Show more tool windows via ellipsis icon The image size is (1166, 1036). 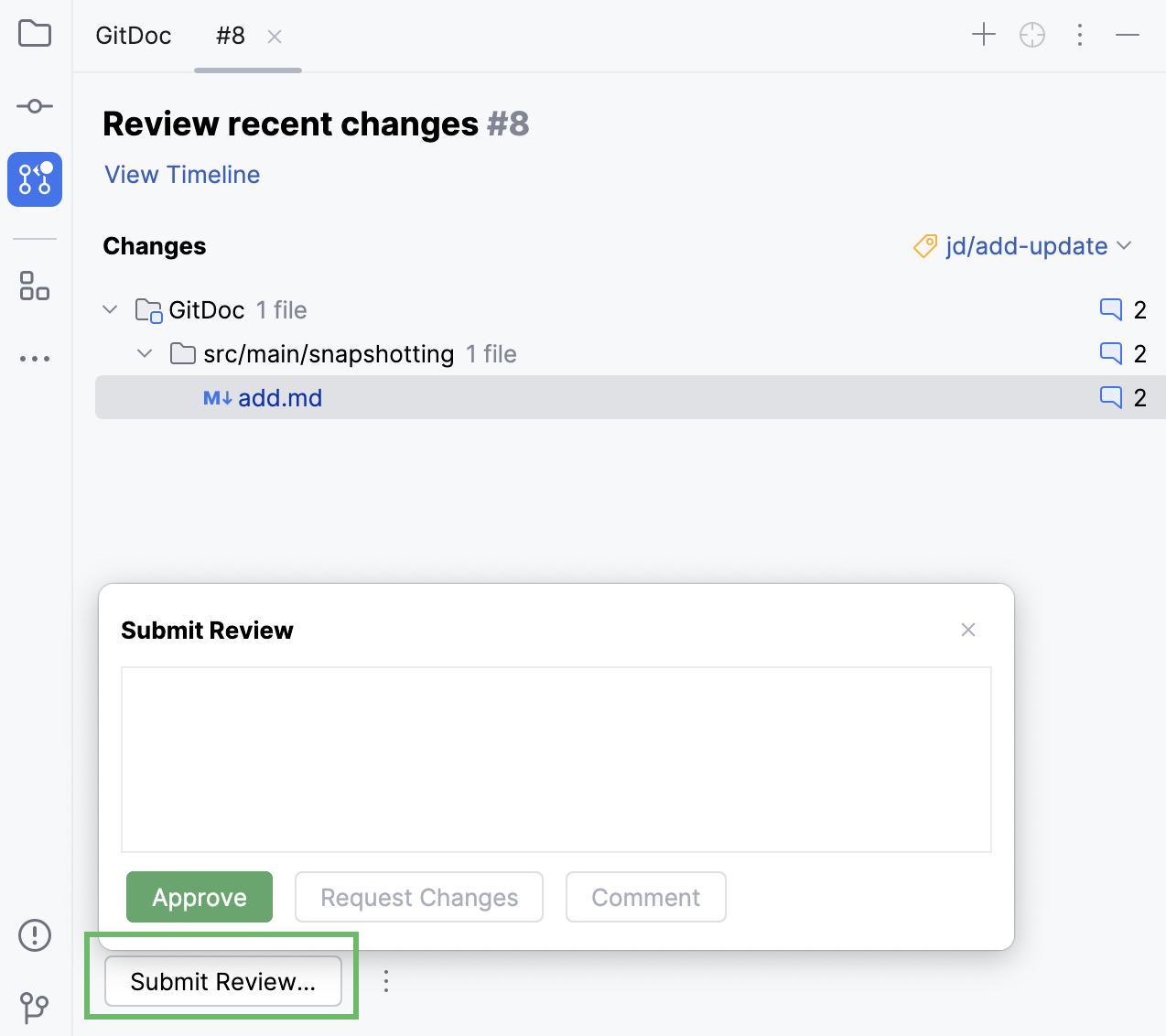(34, 358)
